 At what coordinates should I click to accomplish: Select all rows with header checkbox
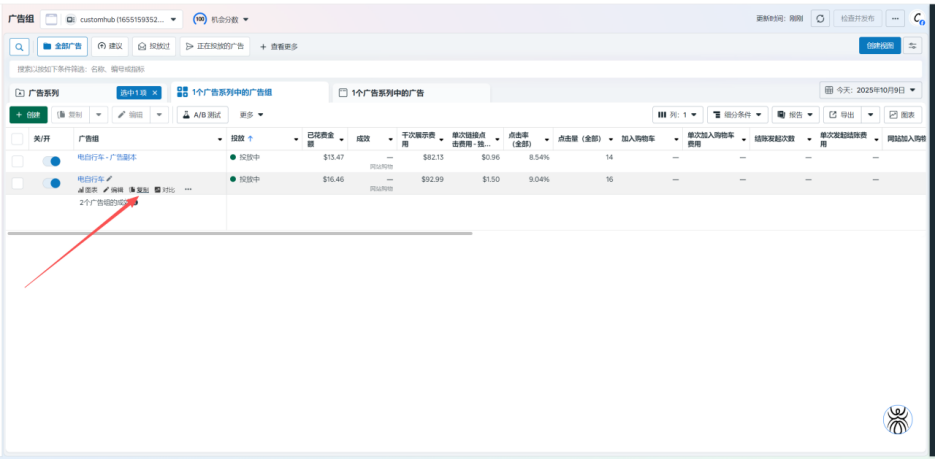pos(17,139)
